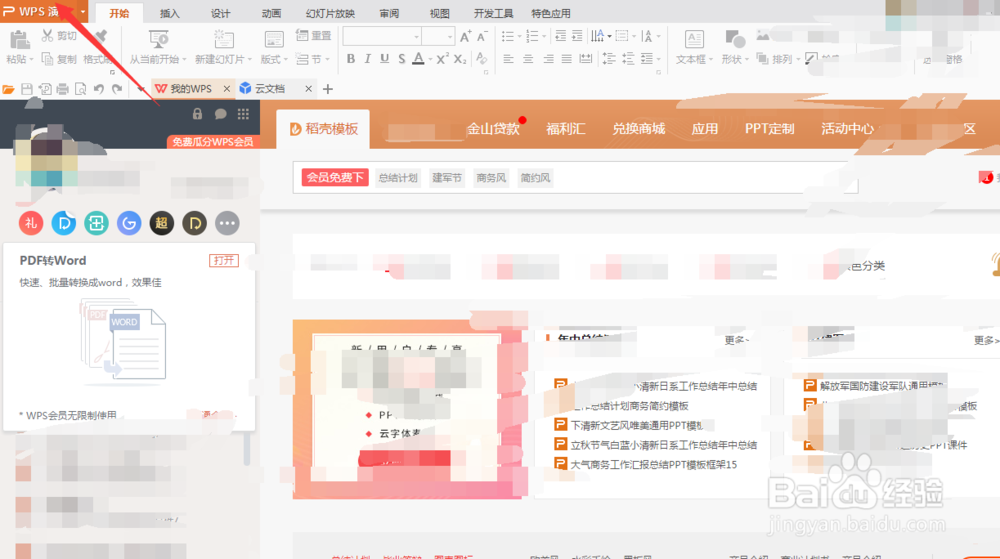This screenshot has height=559, width=1000.
Task: Click the 会员免费下 red button
Action: click(x=335, y=178)
